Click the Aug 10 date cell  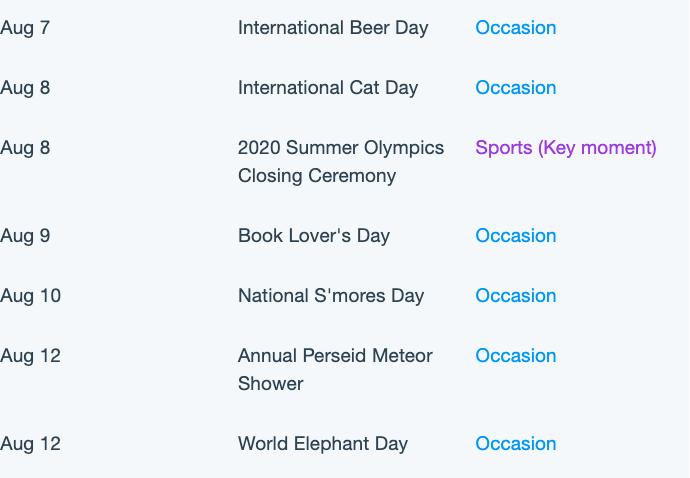30,296
